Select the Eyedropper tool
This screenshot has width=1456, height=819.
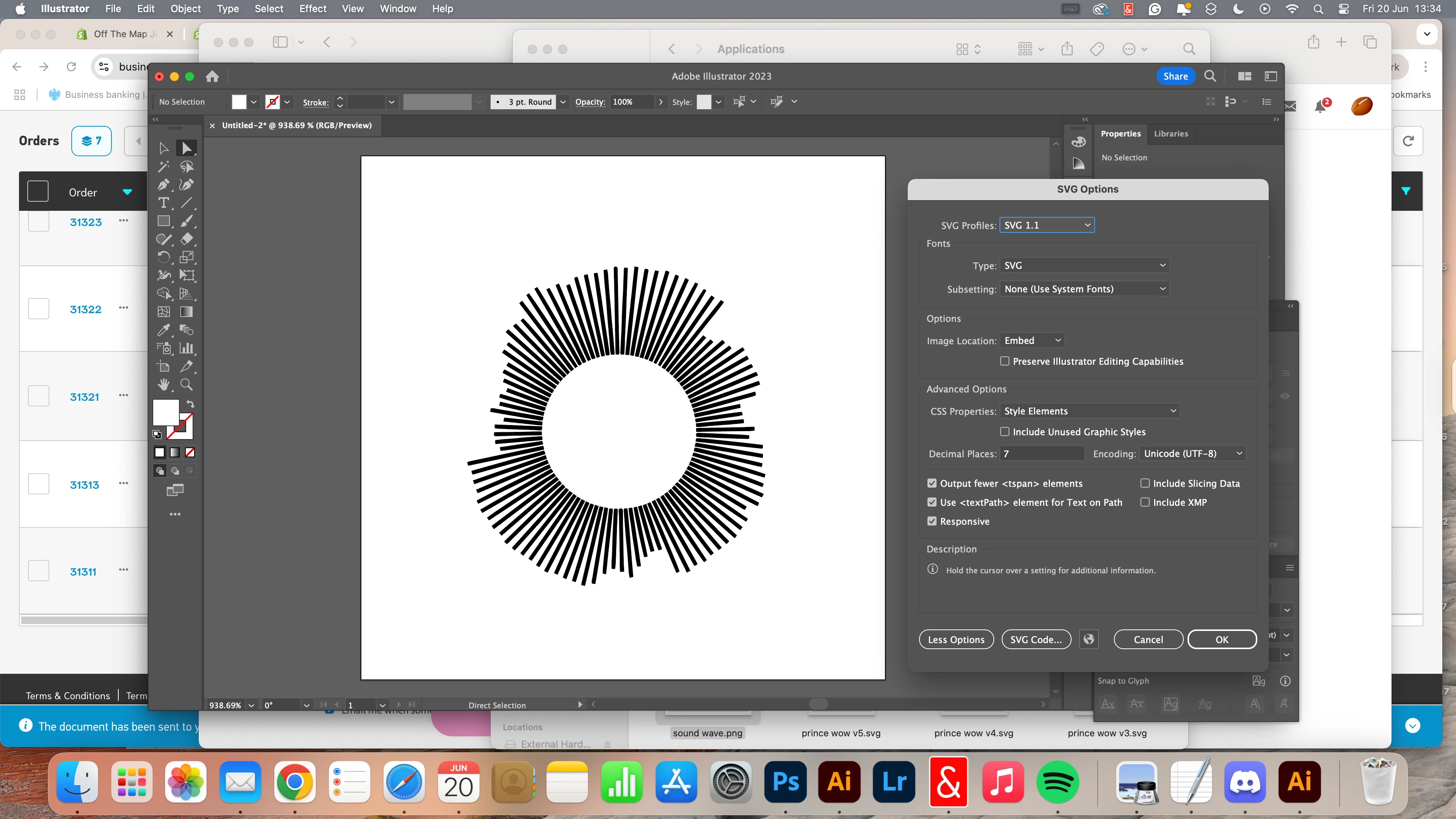point(163,330)
